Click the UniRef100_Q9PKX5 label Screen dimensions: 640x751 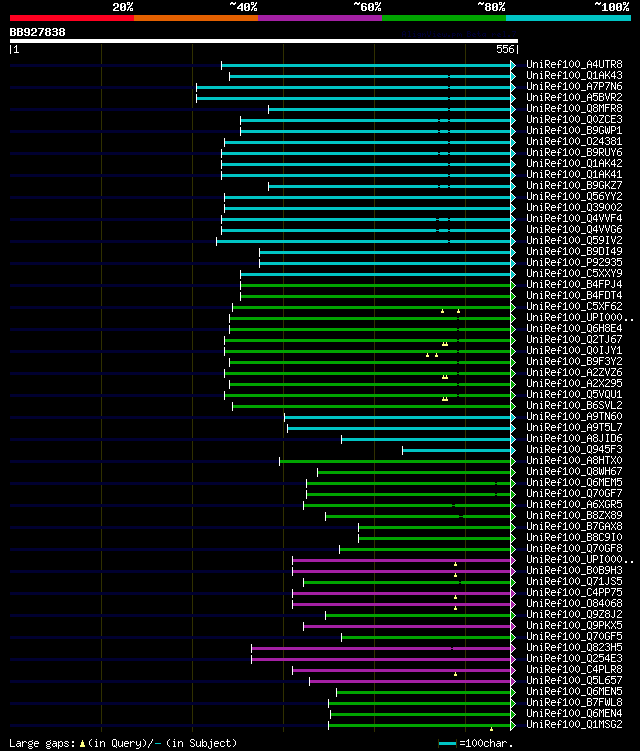click(x=574, y=626)
